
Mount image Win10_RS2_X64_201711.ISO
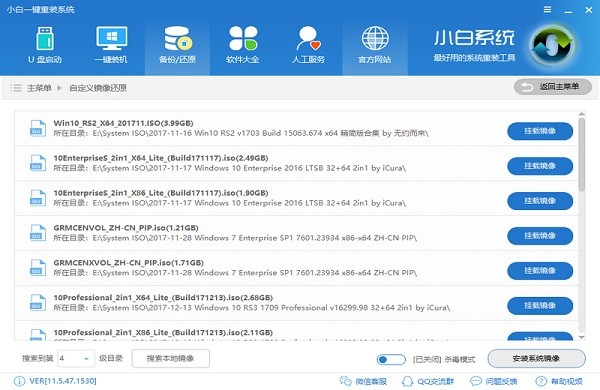540,131
